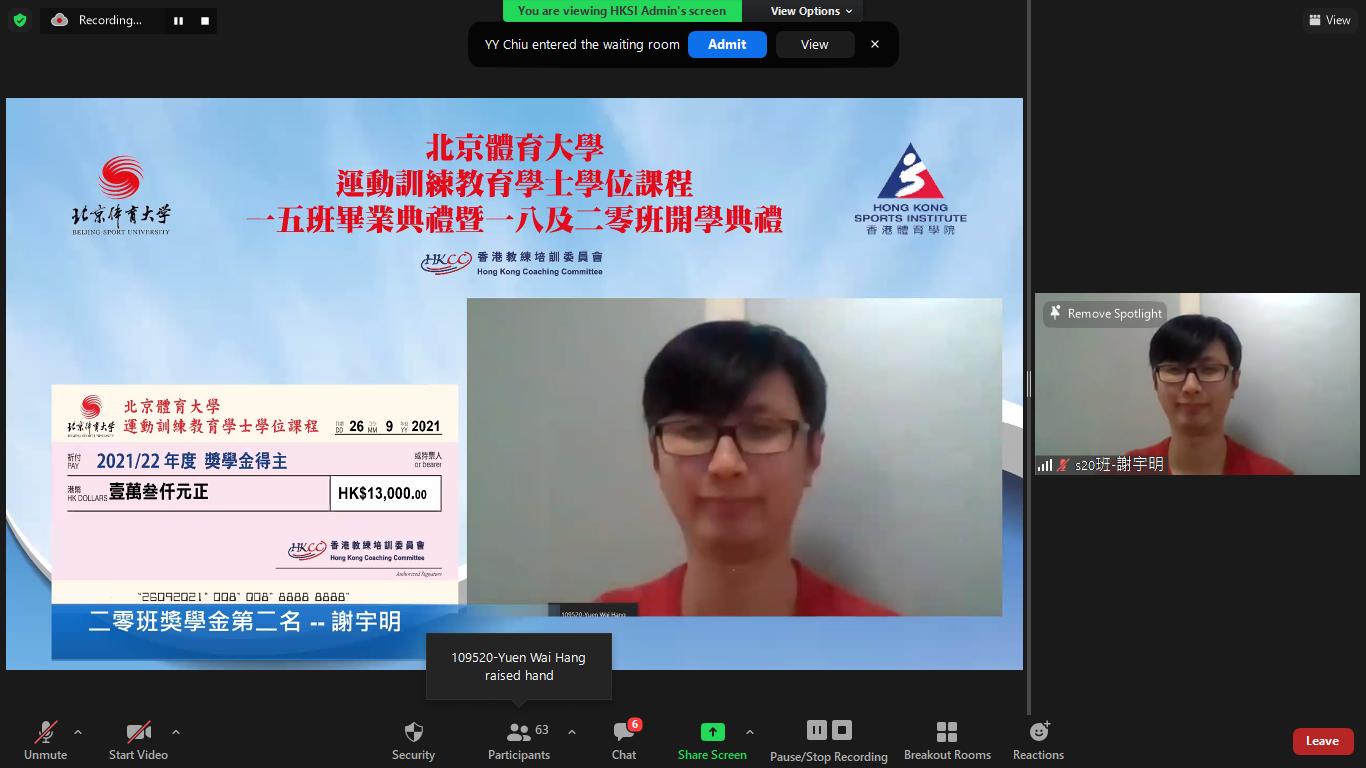Screen dimensions: 1366x768
Task: Open the Chat panel
Action: tap(624, 741)
